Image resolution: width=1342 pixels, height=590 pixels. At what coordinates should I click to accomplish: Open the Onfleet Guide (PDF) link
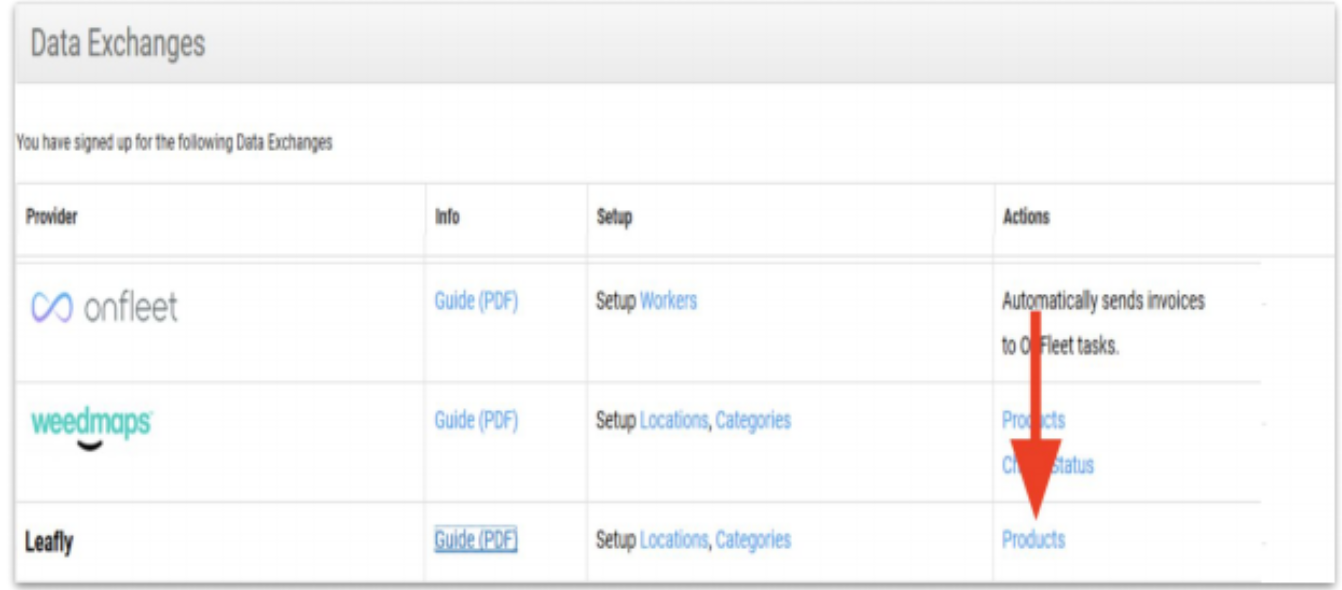coord(476,302)
